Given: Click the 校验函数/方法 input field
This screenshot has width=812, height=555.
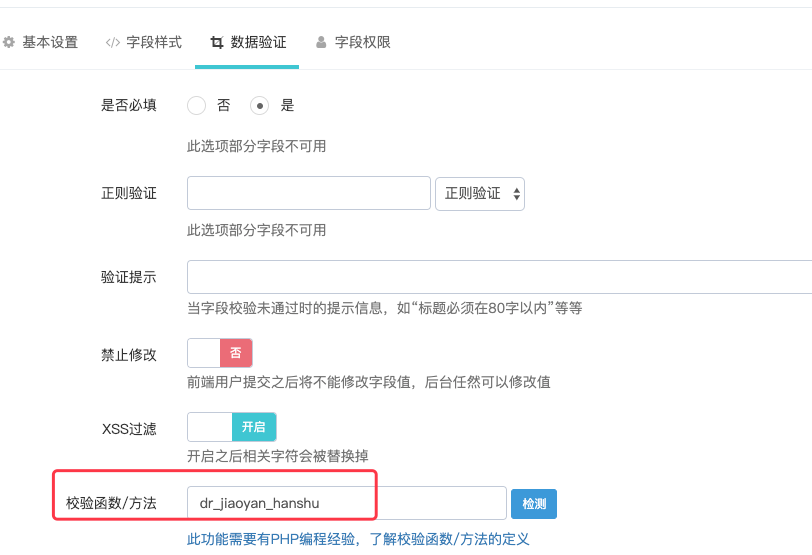Looking at the screenshot, I should [346, 503].
